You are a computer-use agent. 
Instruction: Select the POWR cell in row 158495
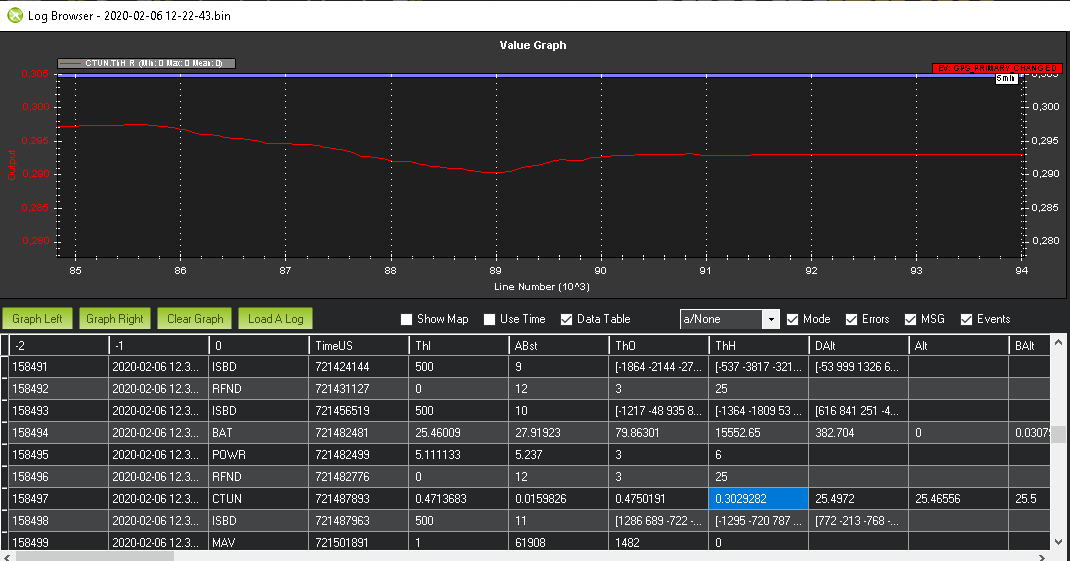coord(259,455)
